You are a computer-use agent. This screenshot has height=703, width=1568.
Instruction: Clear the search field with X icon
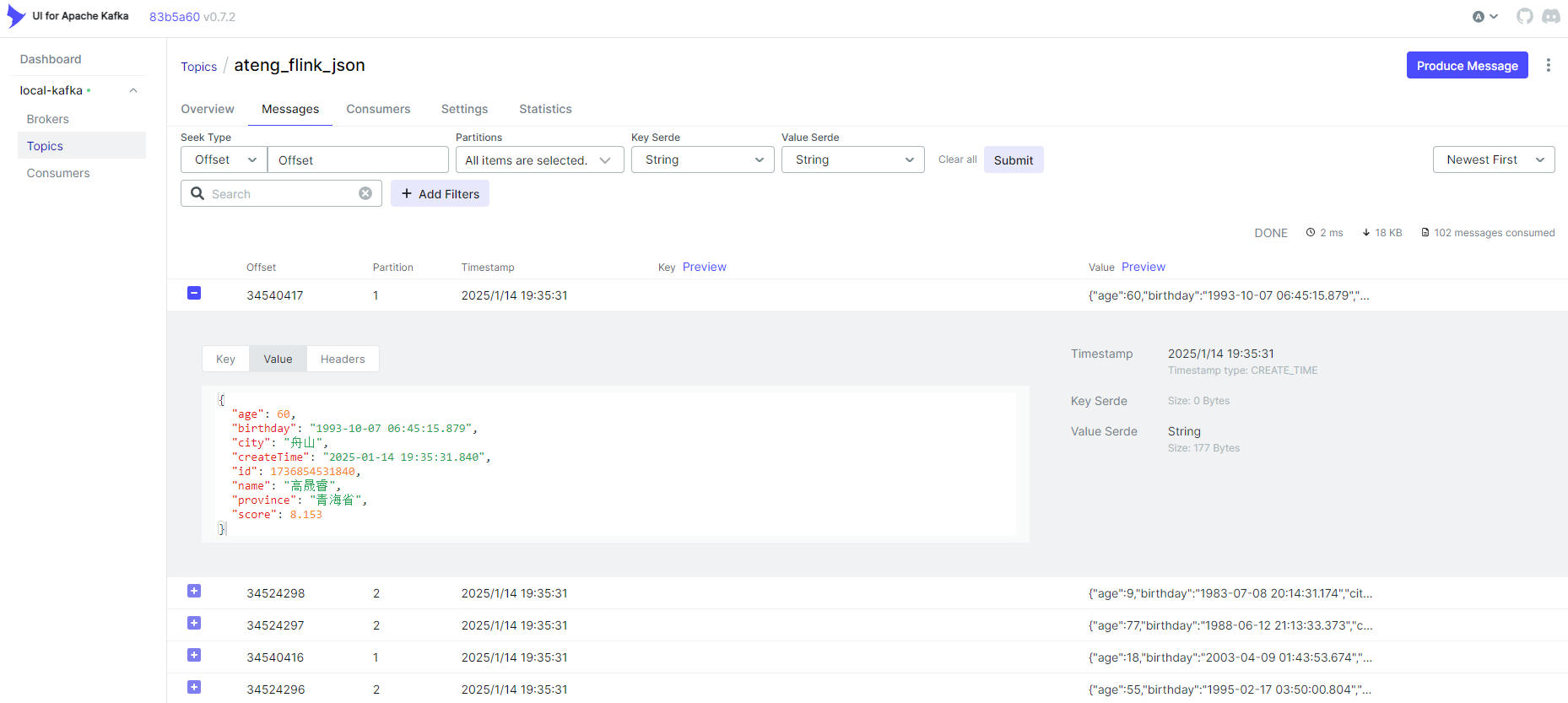coord(365,193)
